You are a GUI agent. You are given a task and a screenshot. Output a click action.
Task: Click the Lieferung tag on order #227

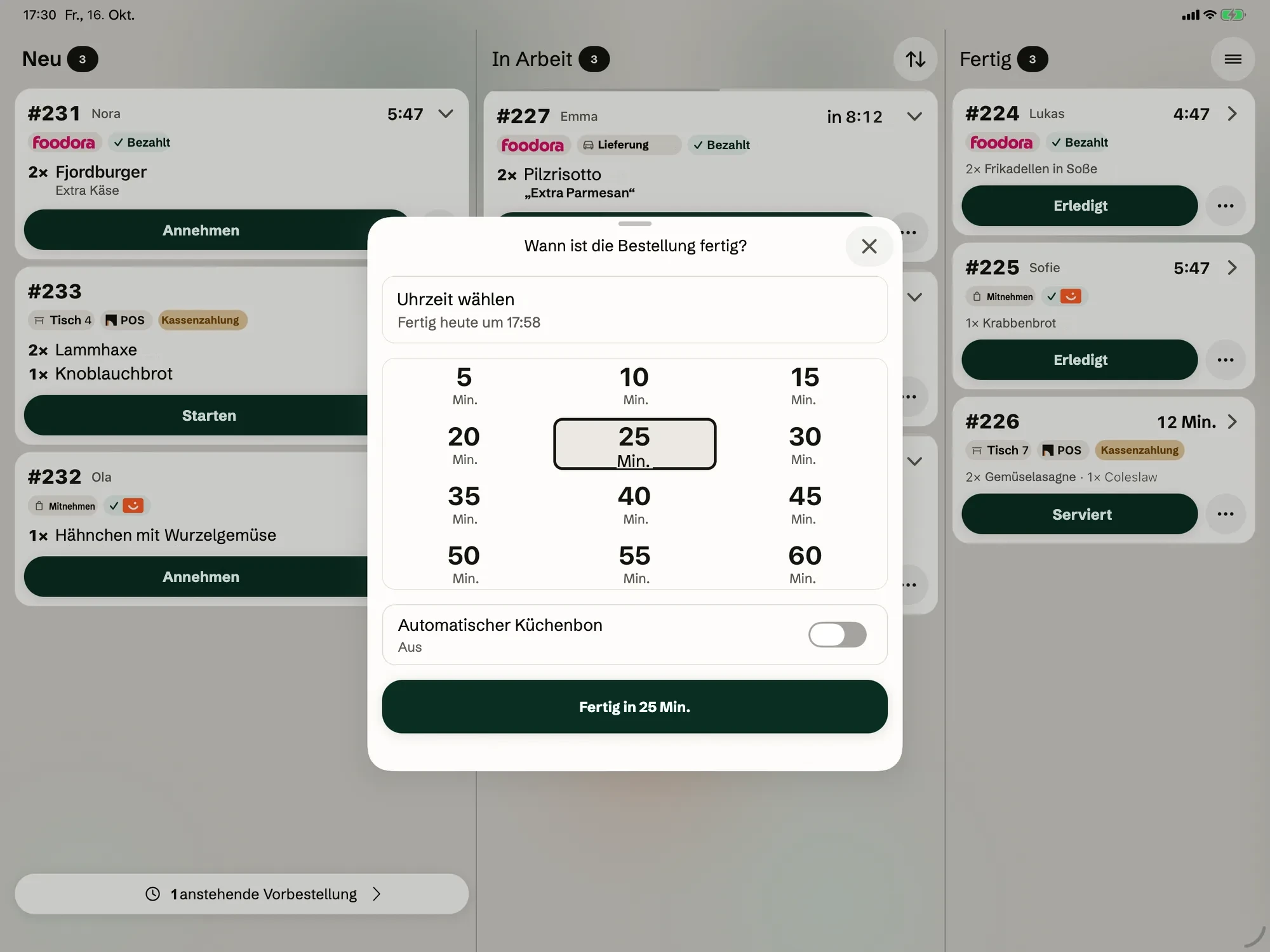point(628,145)
